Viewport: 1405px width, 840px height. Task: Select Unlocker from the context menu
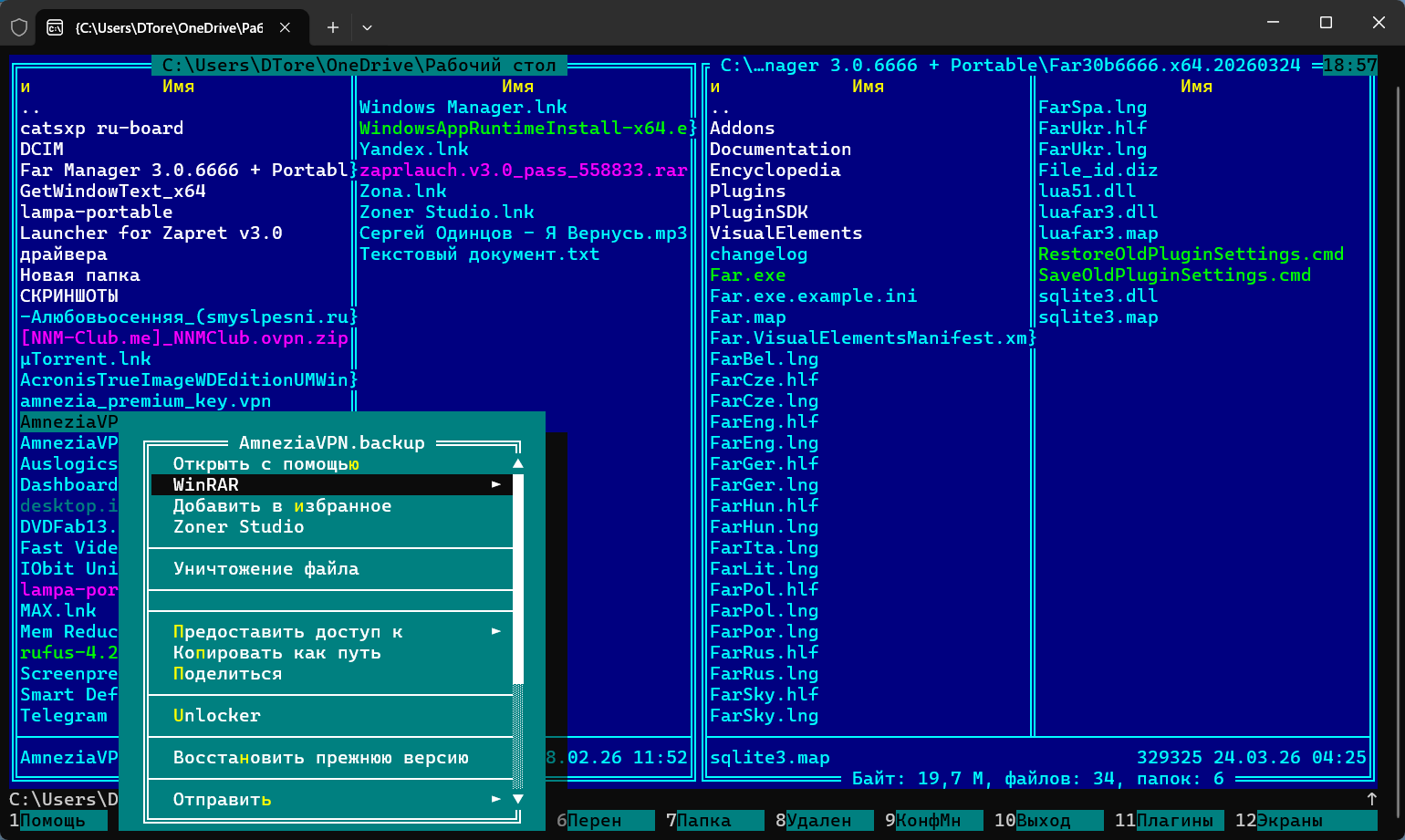[217, 716]
